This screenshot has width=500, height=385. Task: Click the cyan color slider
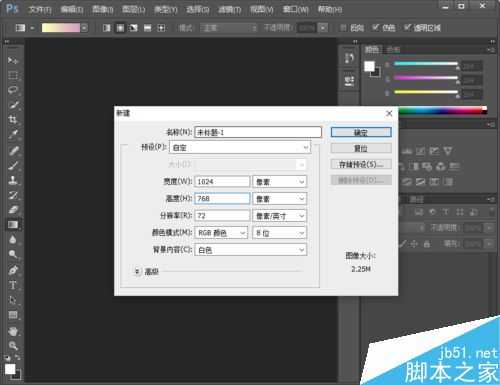point(426,64)
